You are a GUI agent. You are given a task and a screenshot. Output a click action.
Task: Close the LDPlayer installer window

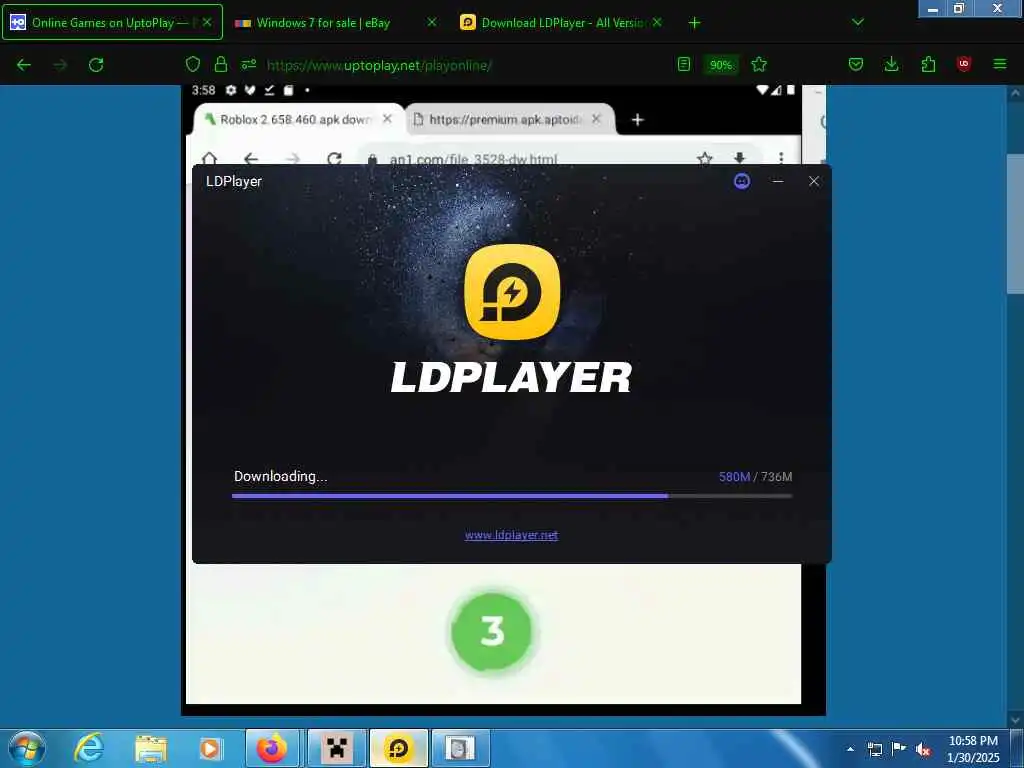point(814,181)
